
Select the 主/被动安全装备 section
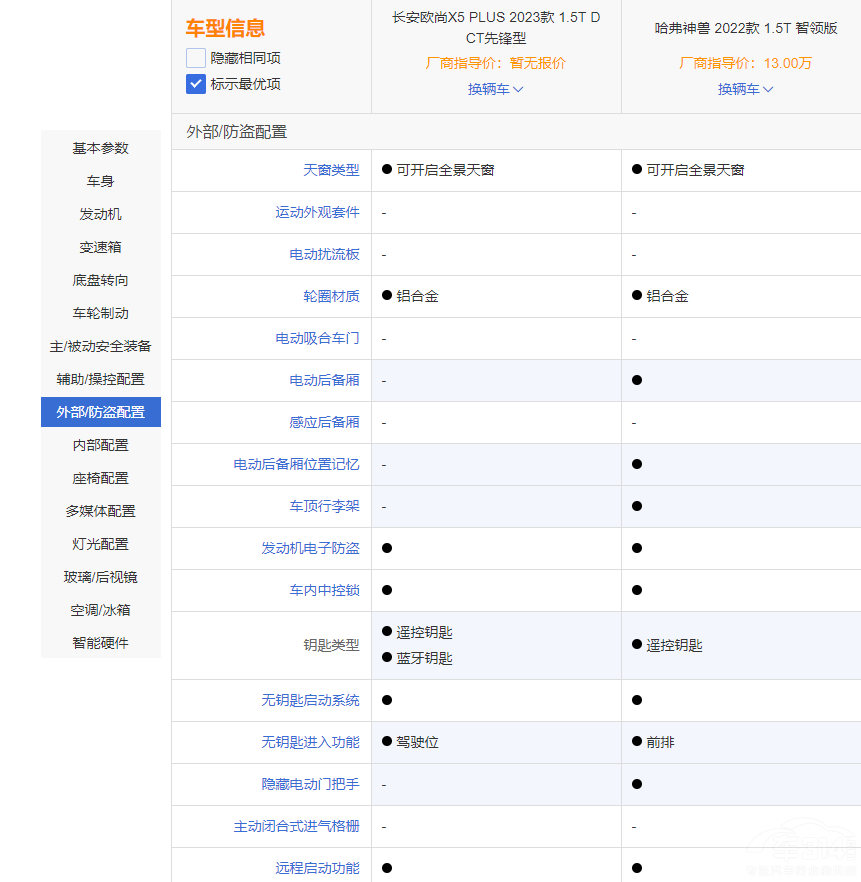tap(100, 346)
